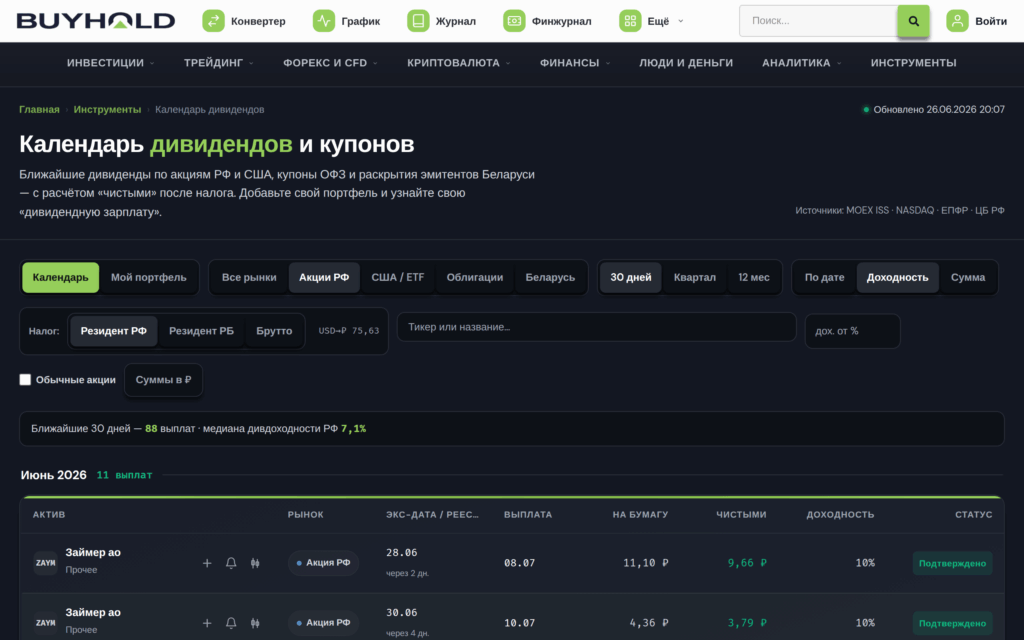Open the Журнал journal icon
The height and width of the screenshot is (640, 1024).
(x=418, y=21)
